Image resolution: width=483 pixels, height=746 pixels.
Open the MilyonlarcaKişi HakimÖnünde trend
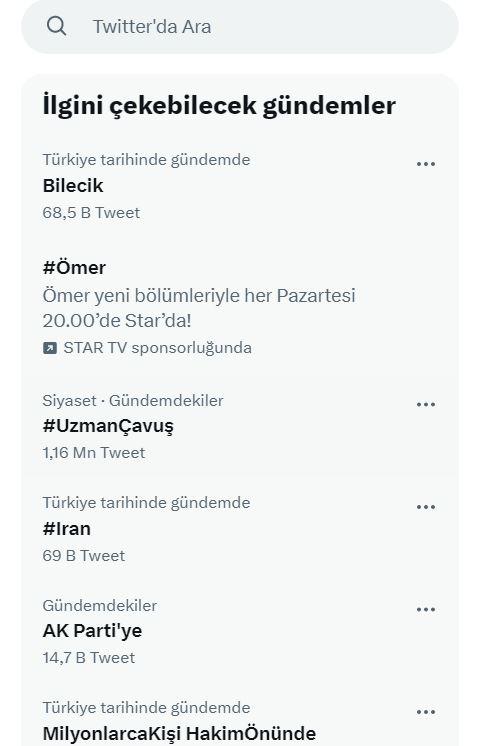click(x=179, y=734)
